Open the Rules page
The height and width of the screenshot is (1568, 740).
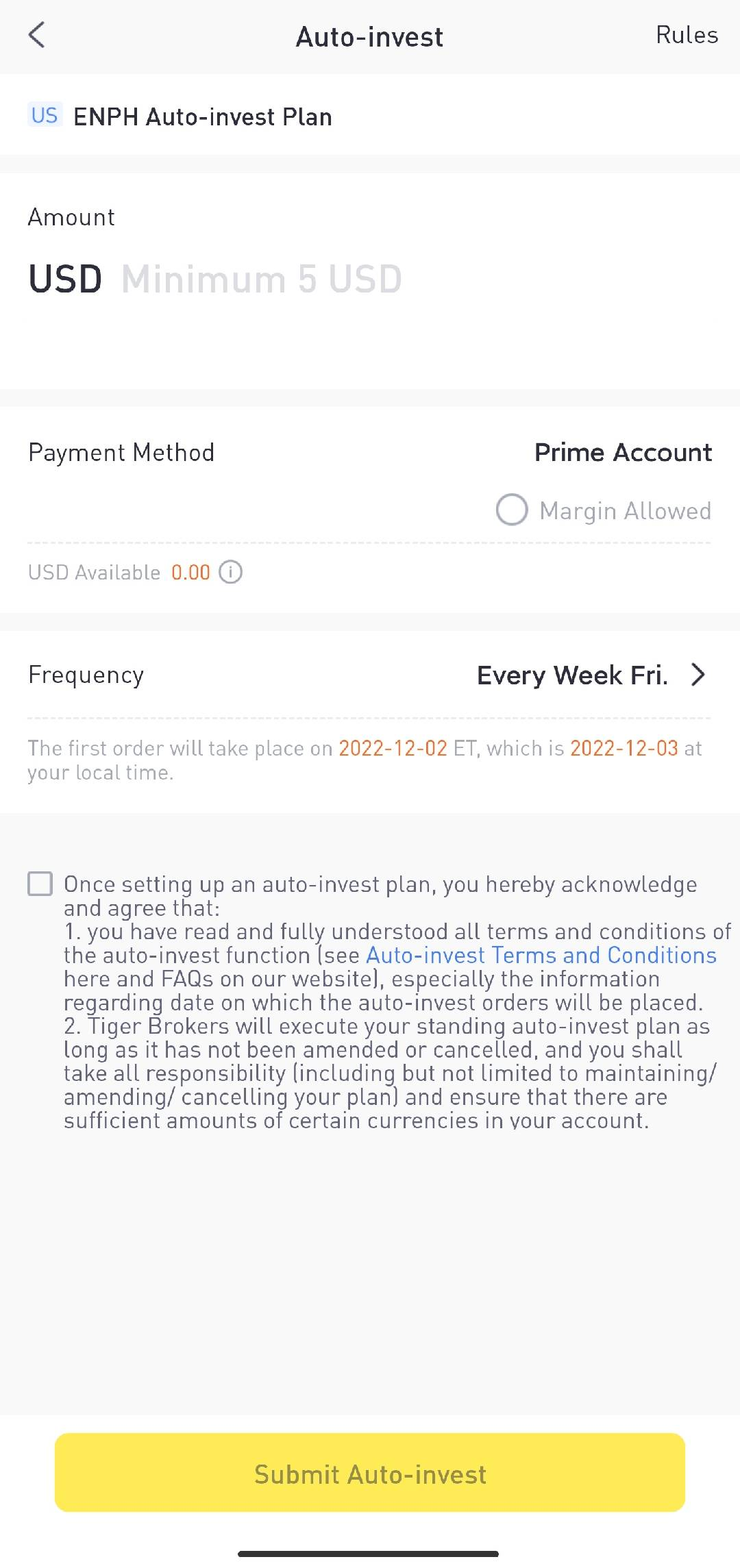pos(687,35)
